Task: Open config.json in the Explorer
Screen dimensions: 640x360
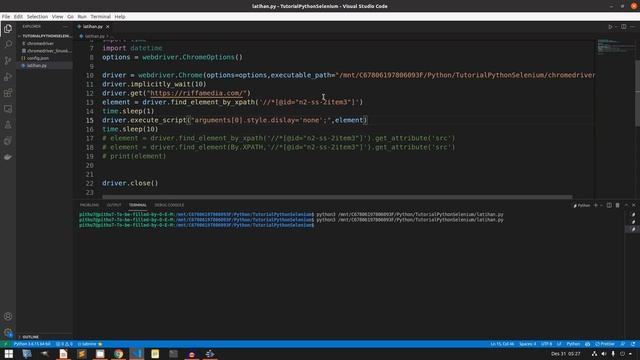Action: pyautogui.click(x=38, y=58)
